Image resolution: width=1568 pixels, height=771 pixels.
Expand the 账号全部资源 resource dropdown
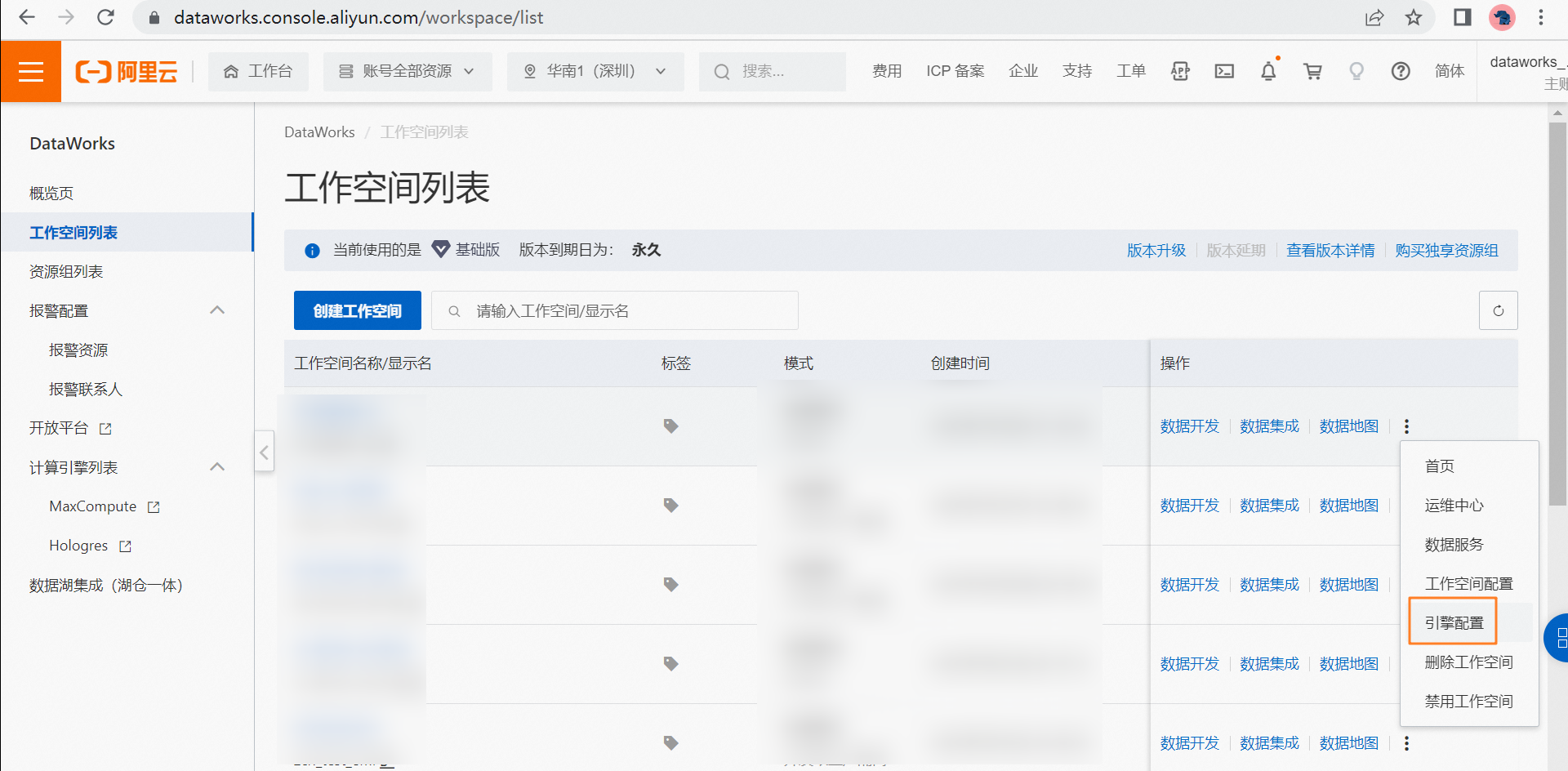point(408,72)
